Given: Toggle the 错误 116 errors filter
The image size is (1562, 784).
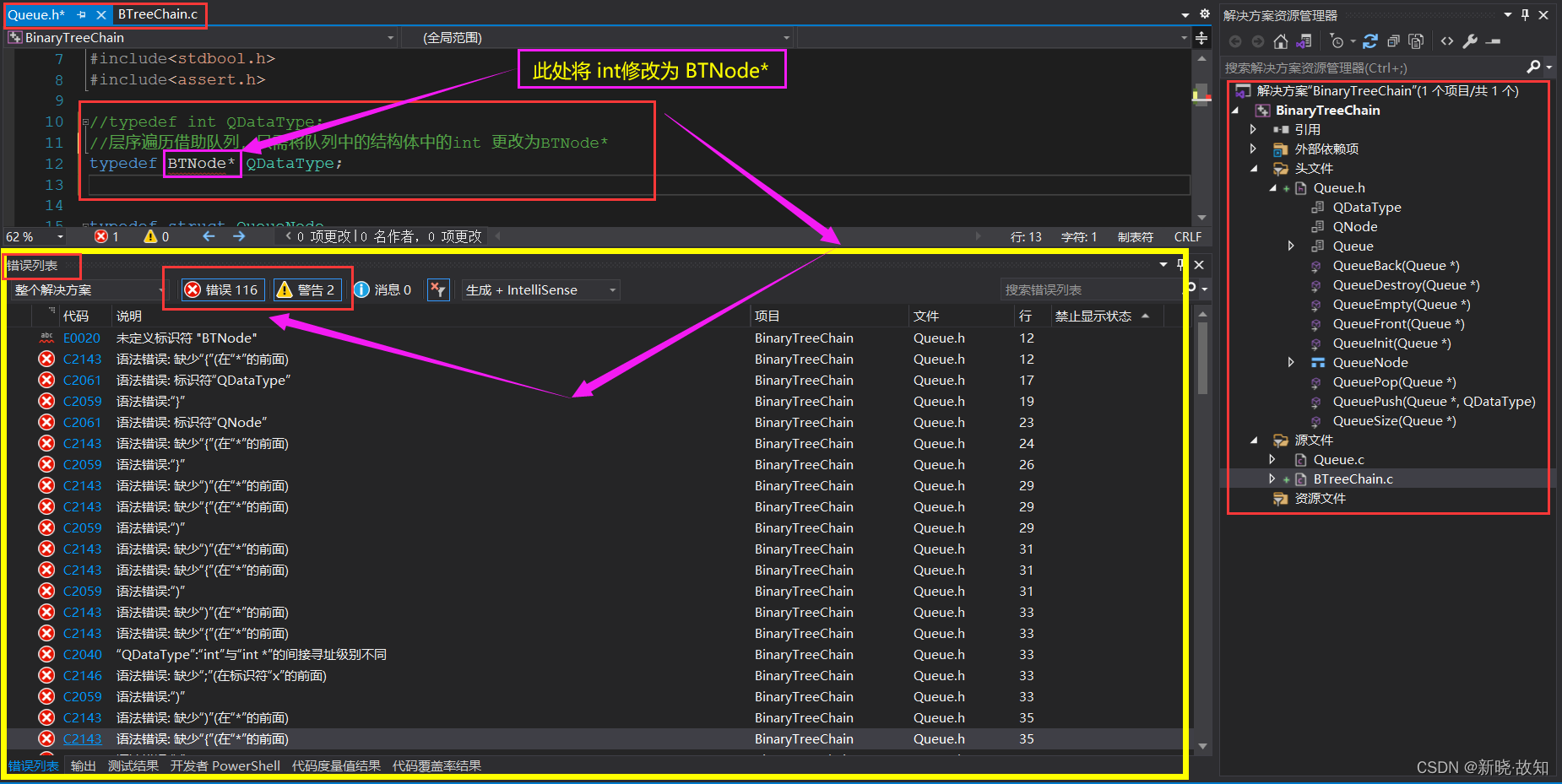Looking at the screenshot, I should [x=223, y=290].
